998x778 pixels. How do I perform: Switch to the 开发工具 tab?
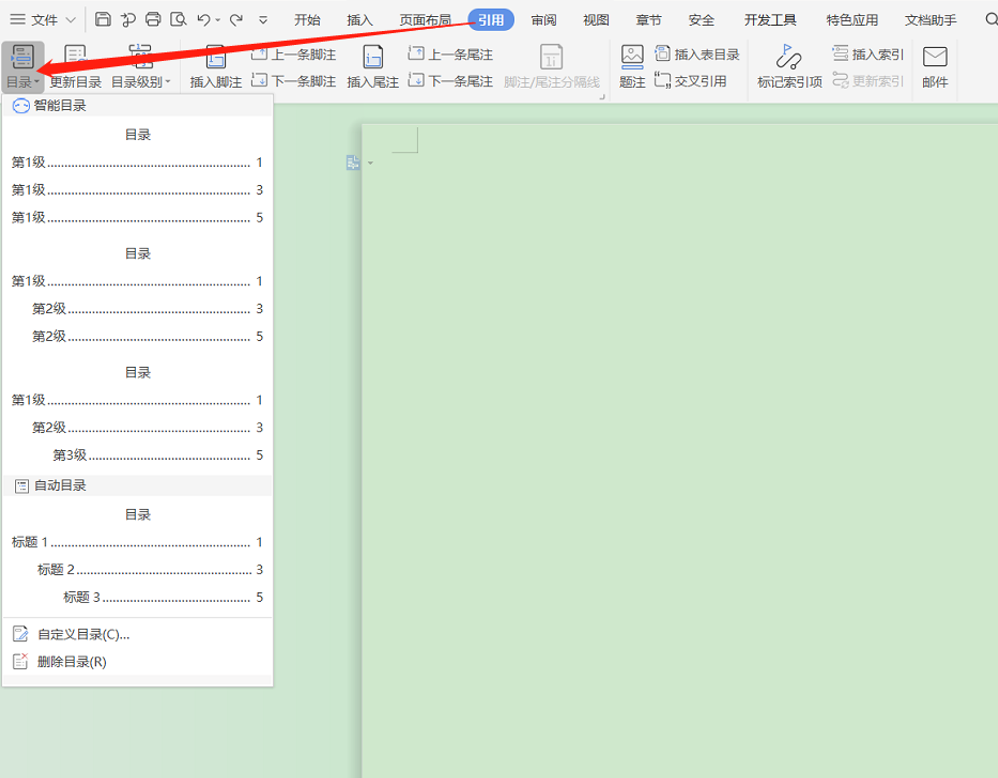click(770, 20)
